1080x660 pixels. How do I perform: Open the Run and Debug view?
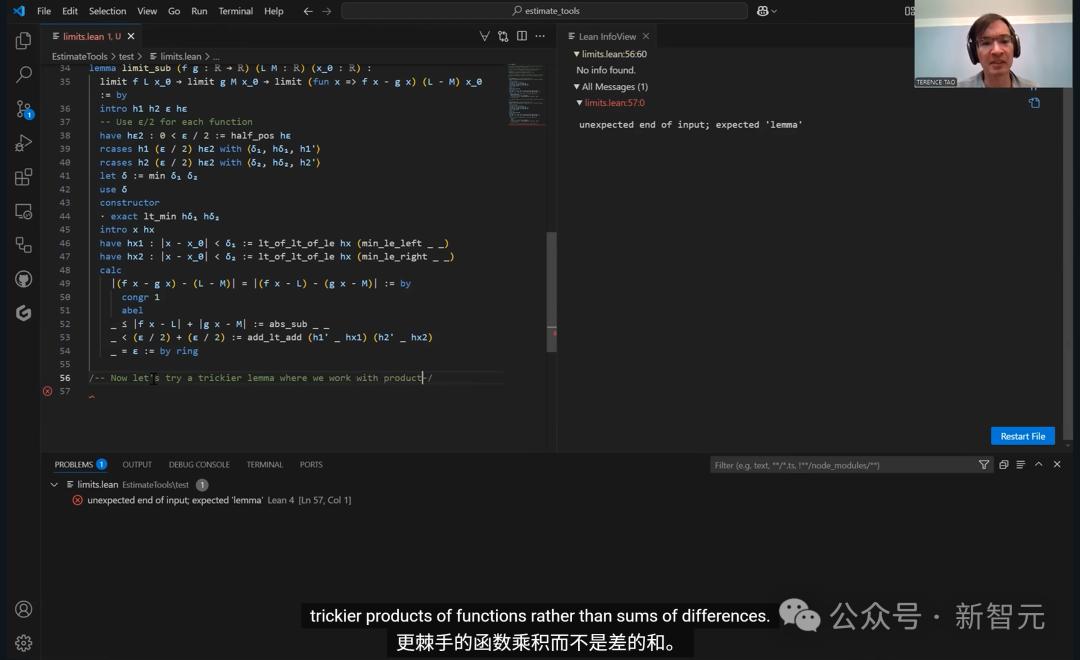pyautogui.click(x=23, y=143)
